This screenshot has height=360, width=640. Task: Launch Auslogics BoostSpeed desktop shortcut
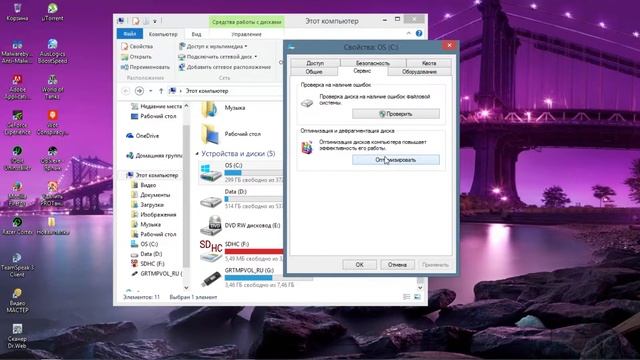point(52,51)
